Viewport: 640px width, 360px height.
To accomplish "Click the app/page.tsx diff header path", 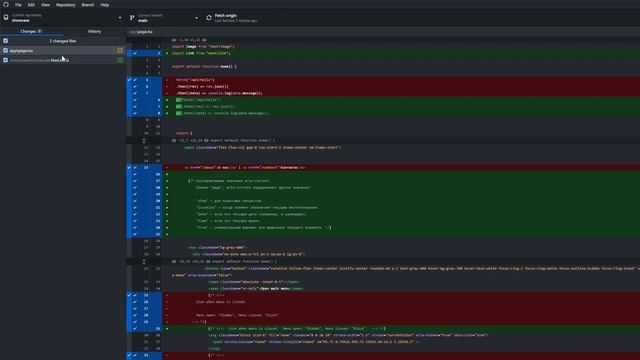I will click(x=141, y=31).
